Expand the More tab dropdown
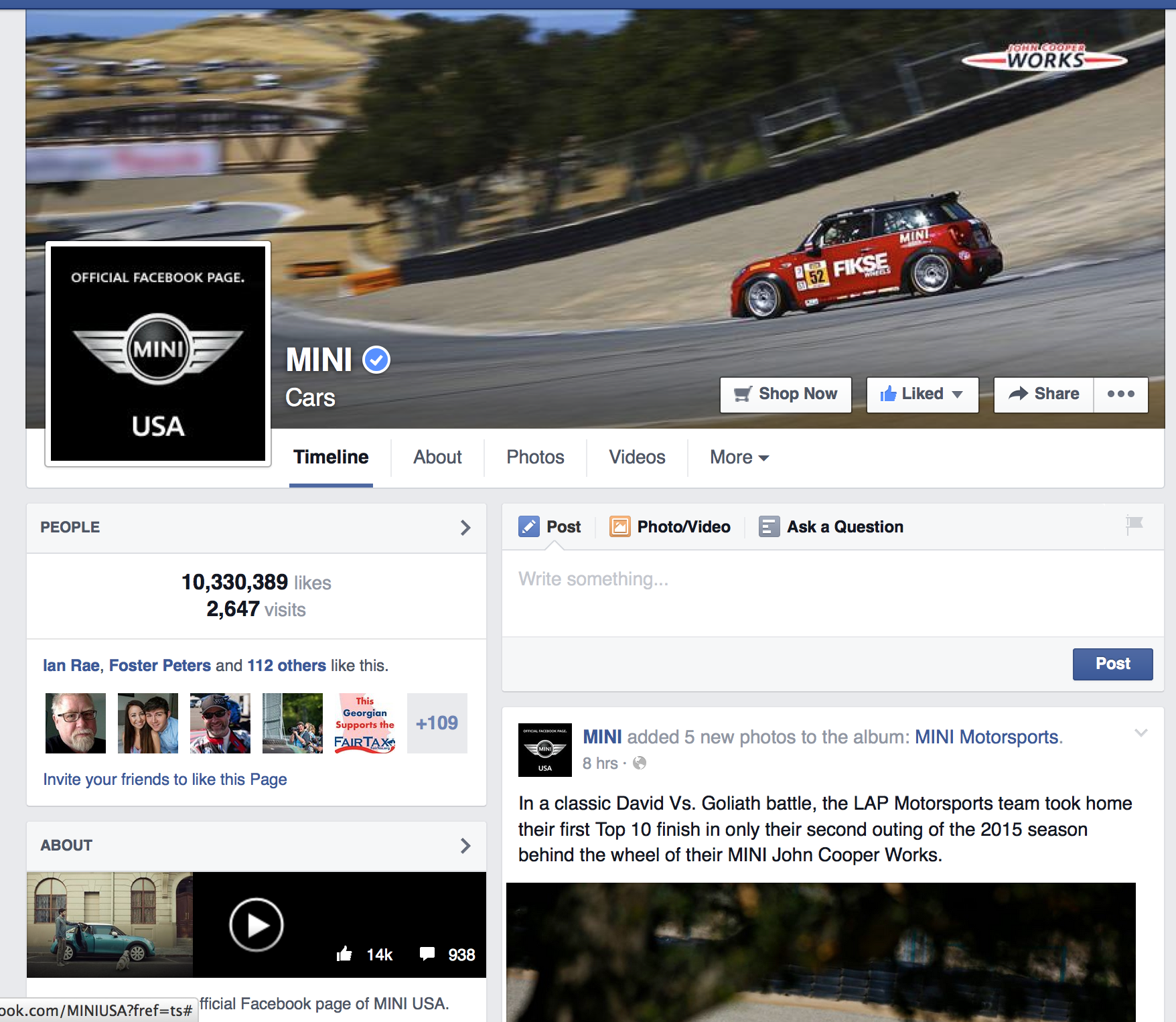 (739, 457)
